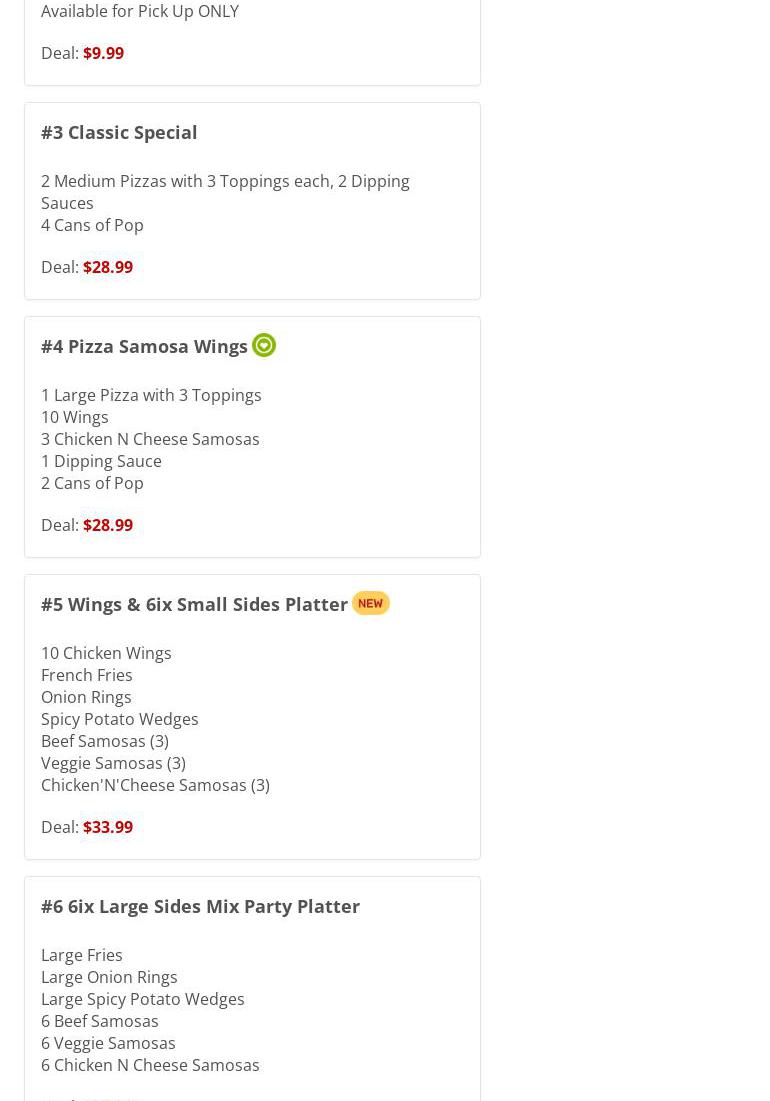Click the '4 Cans of Pop' line
This screenshot has width=770, height=1101.
pyautogui.click(x=92, y=225)
